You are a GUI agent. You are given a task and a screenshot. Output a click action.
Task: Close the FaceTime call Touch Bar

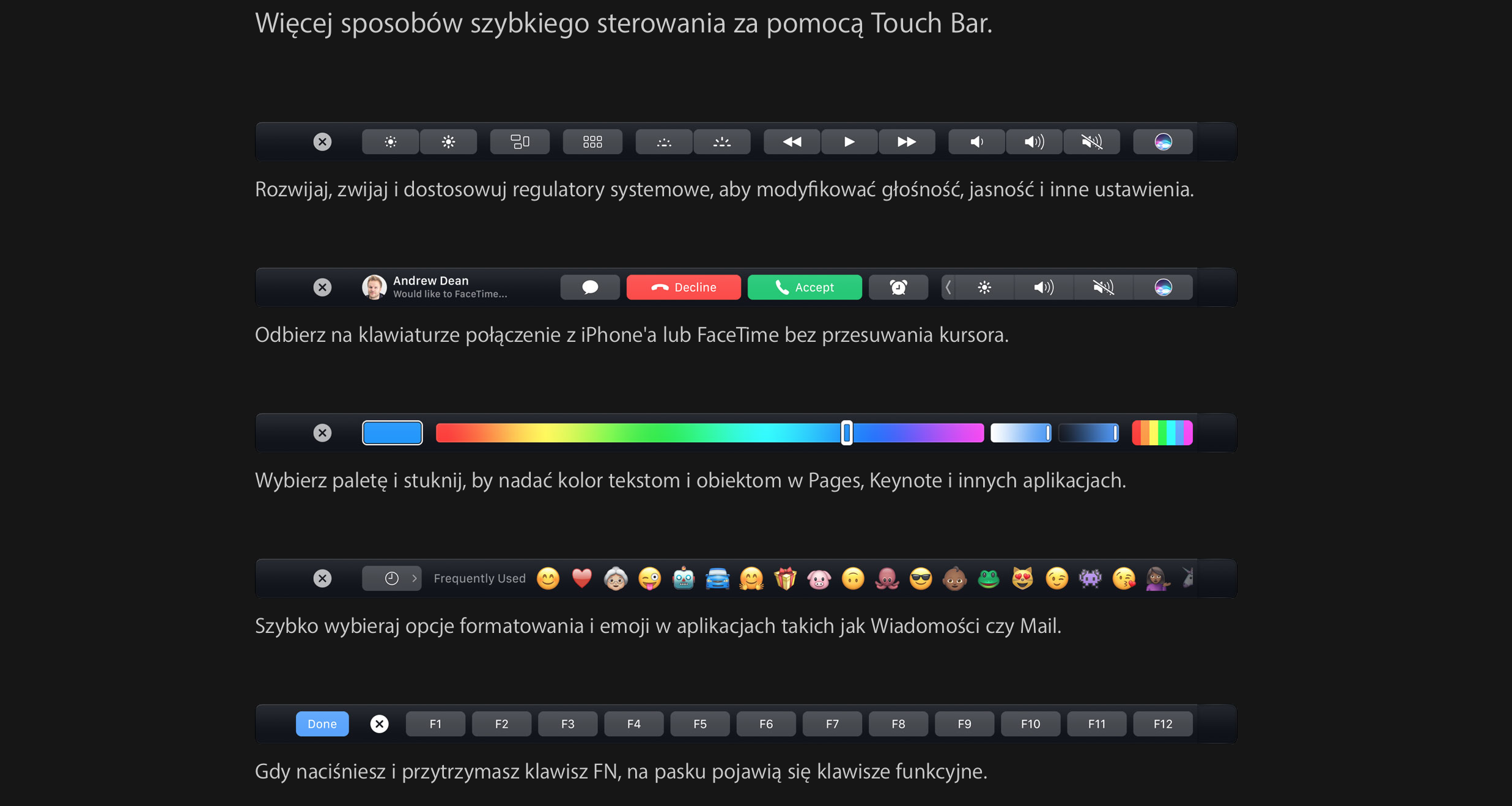[x=322, y=287]
